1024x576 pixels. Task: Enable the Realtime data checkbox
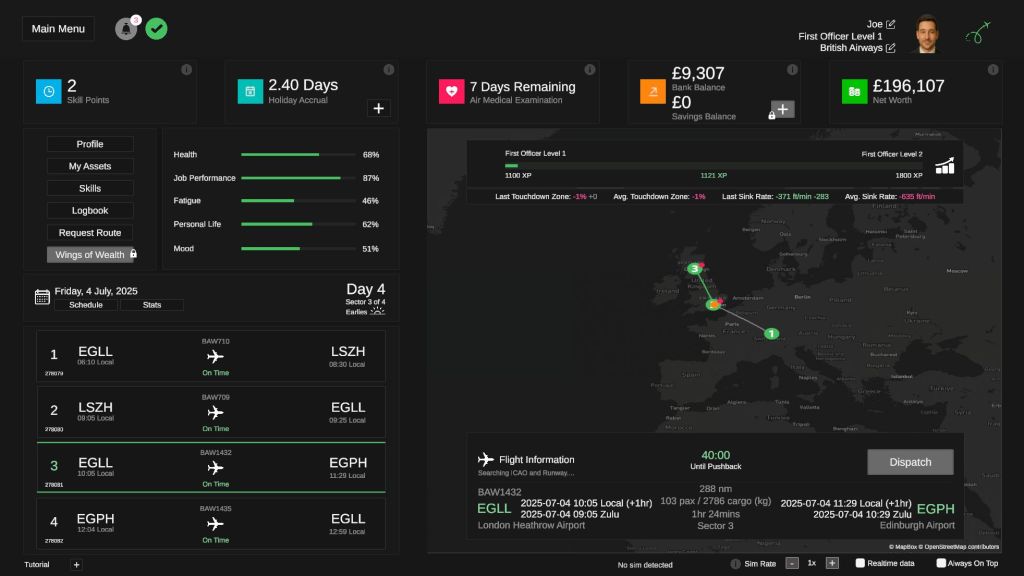[860, 563]
